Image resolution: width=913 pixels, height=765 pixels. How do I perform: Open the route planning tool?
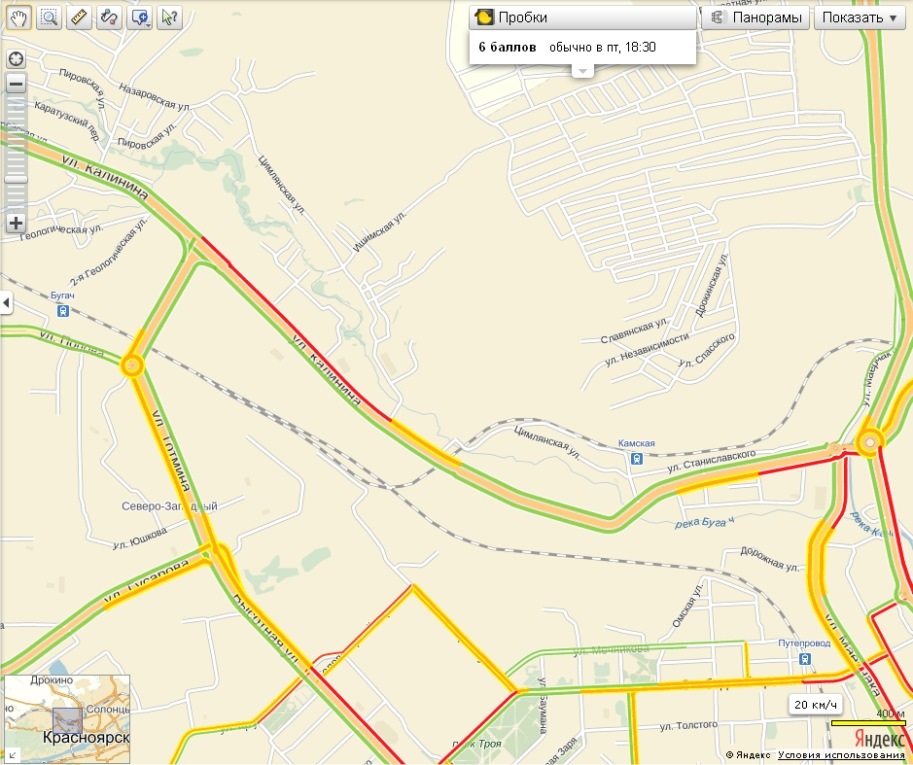[109, 17]
